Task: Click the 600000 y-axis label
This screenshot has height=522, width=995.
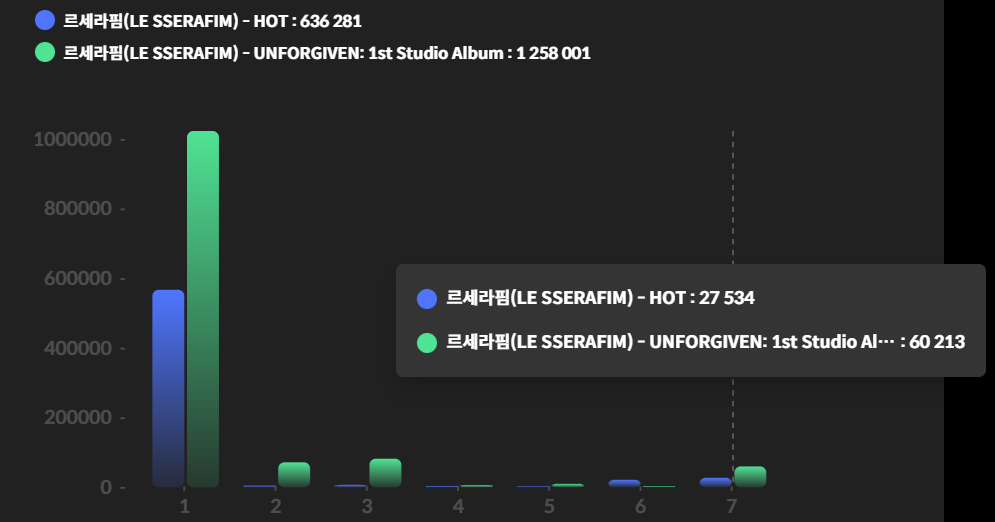Action: pyautogui.click(x=78, y=278)
